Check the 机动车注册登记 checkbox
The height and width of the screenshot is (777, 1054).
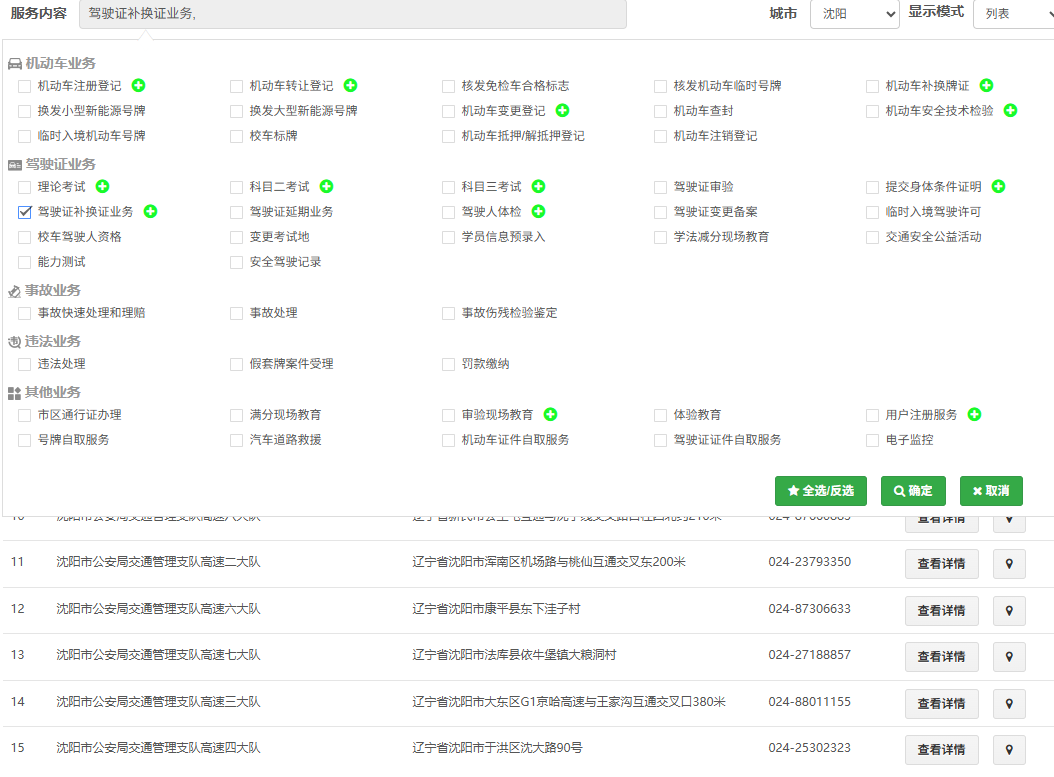25,86
